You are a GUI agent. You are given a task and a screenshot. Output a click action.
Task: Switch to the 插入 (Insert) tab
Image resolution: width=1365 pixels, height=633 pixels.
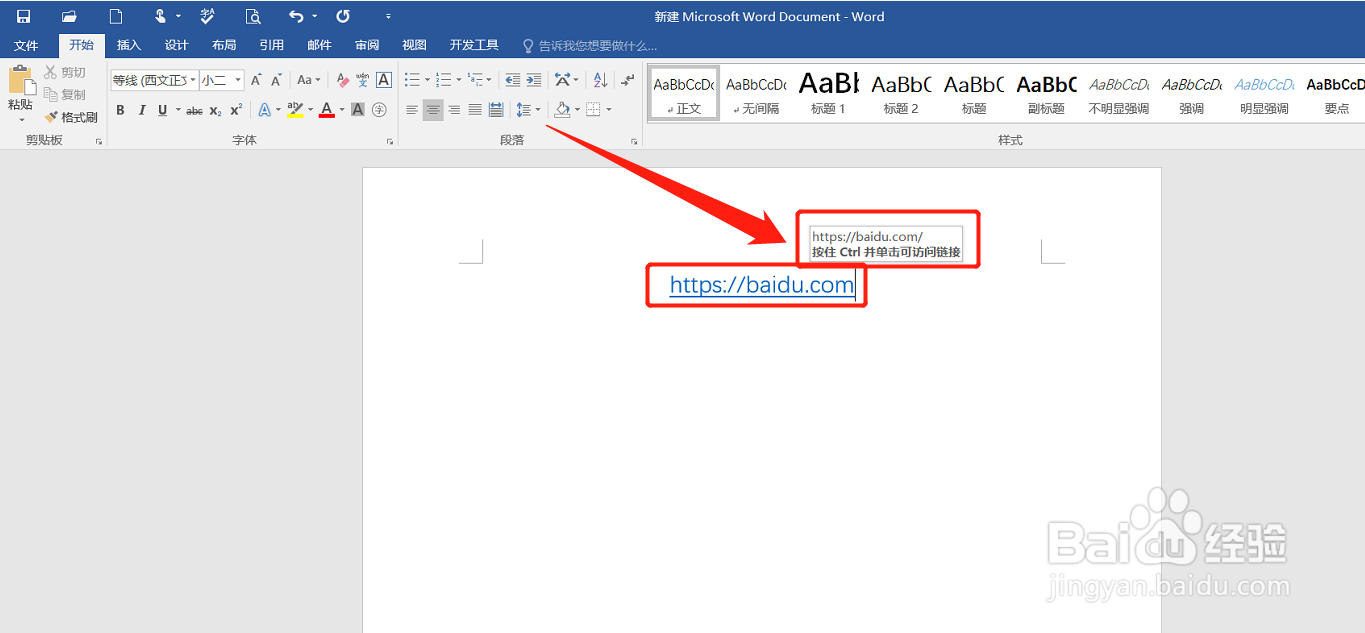(129, 45)
